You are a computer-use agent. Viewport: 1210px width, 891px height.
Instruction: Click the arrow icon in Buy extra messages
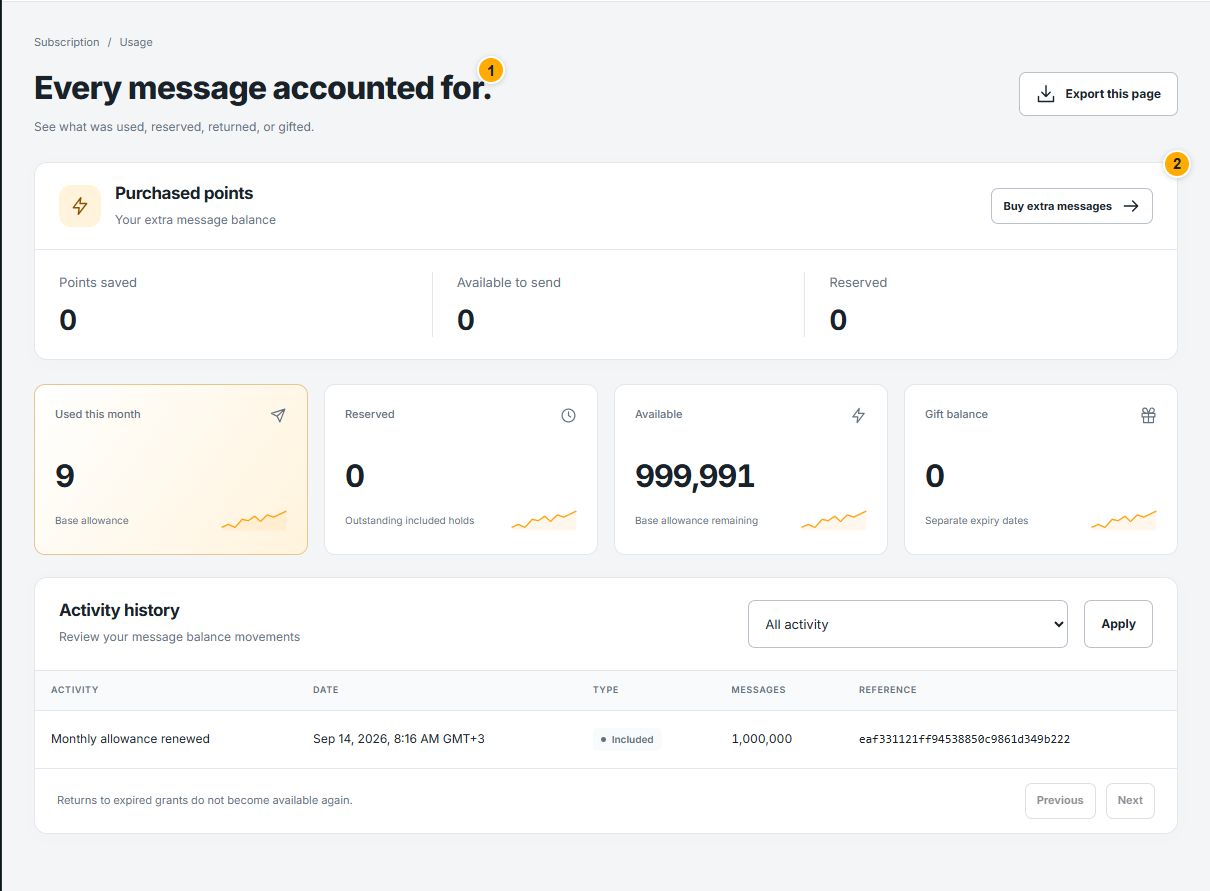coord(1131,206)
